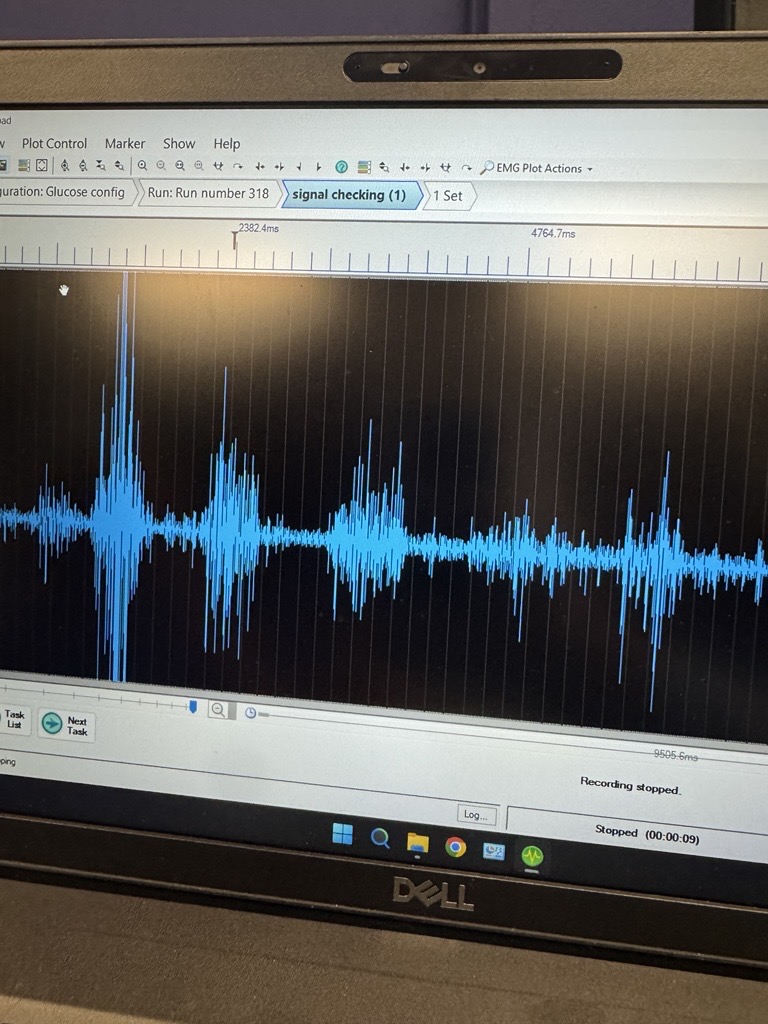The height and width of the screenshot is (1024, 768).
Task: Click the 4764.7ms ruler label
Action: [553, 233]
